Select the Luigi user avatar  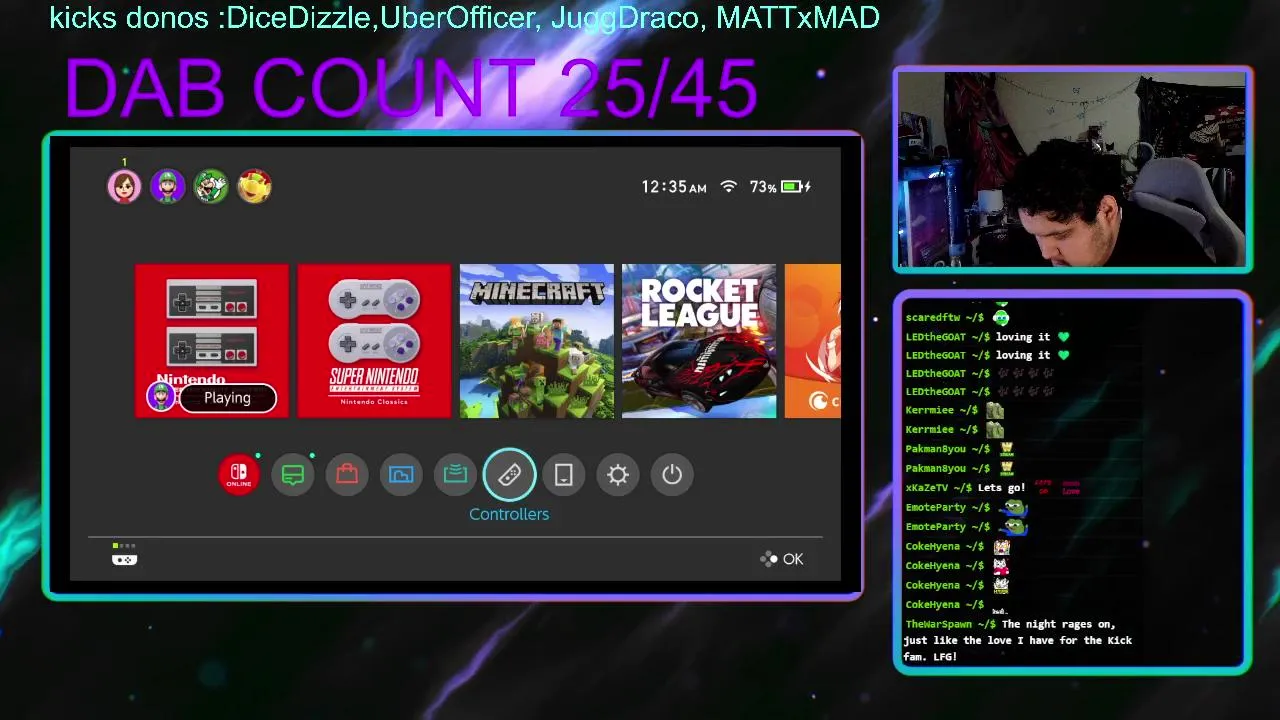tap(168, 187)
